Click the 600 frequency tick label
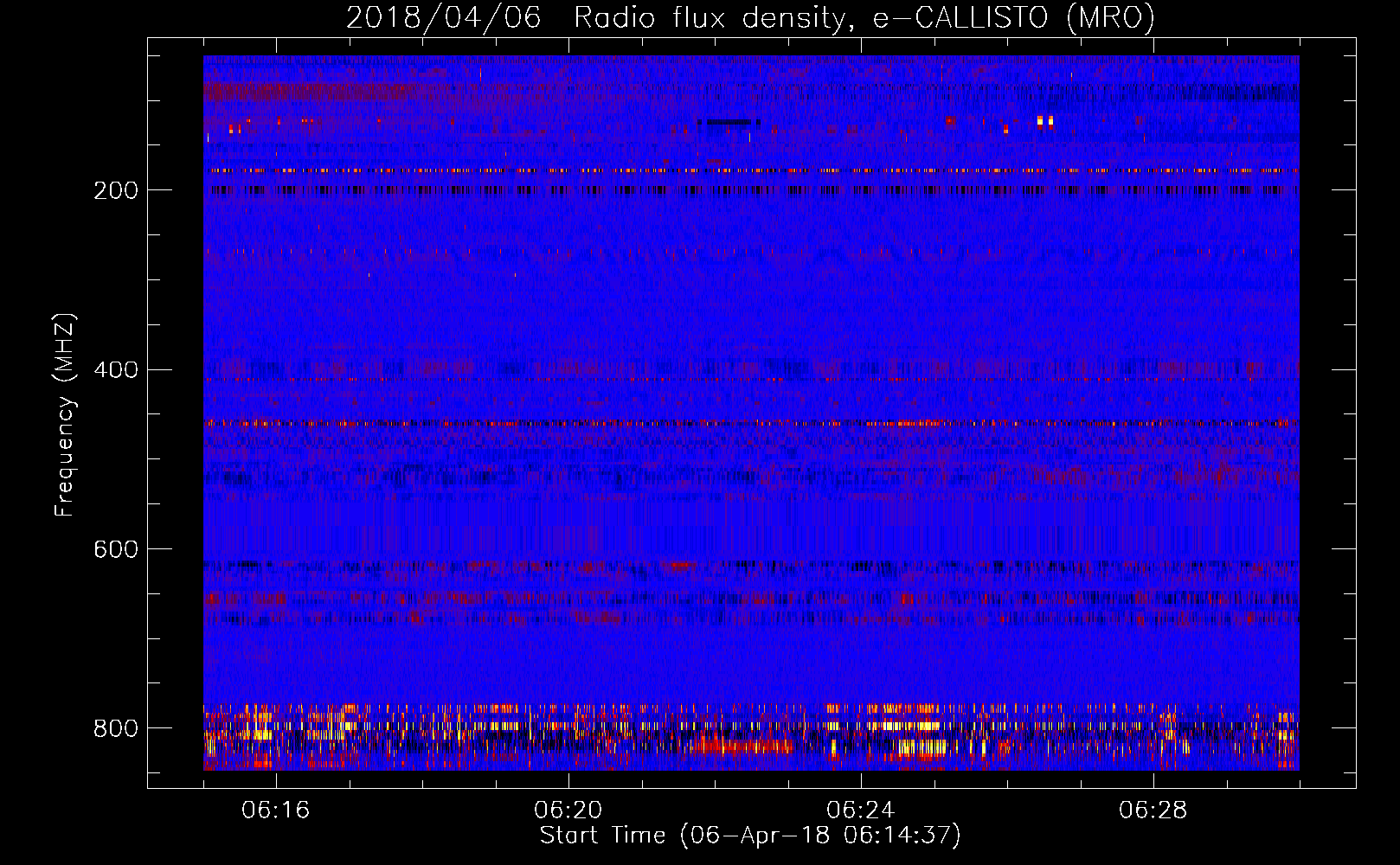 point(116,550)
